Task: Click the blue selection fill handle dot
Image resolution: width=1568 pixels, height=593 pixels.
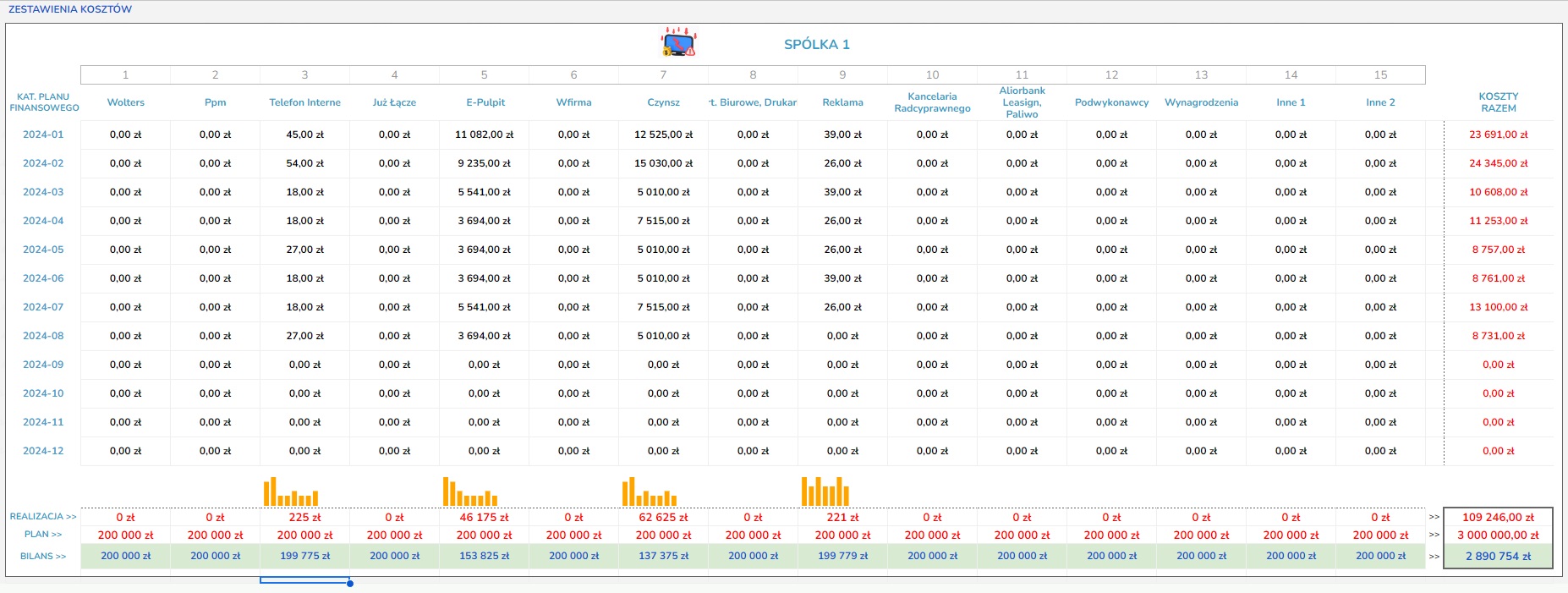Action: tap(350, 583)
